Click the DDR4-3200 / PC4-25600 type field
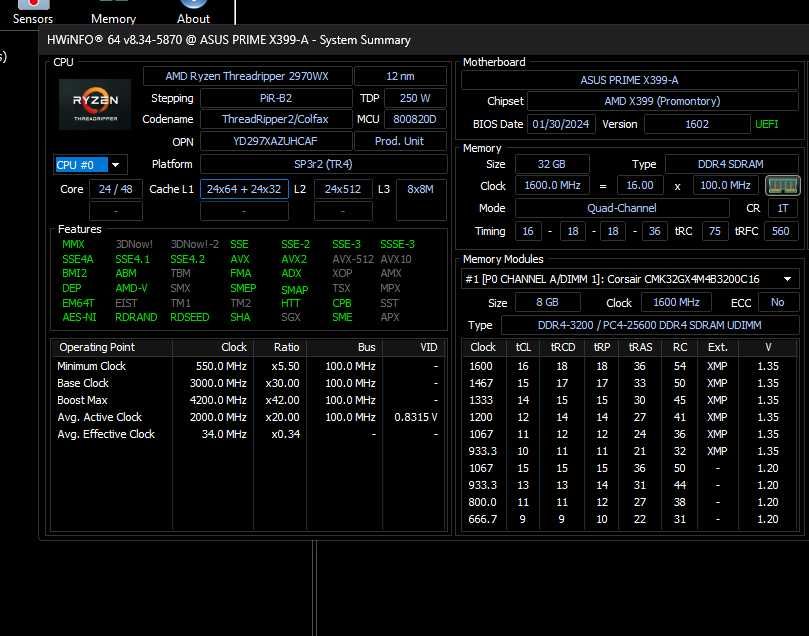This screenshot has height=636, width=809. pos(650,325)
